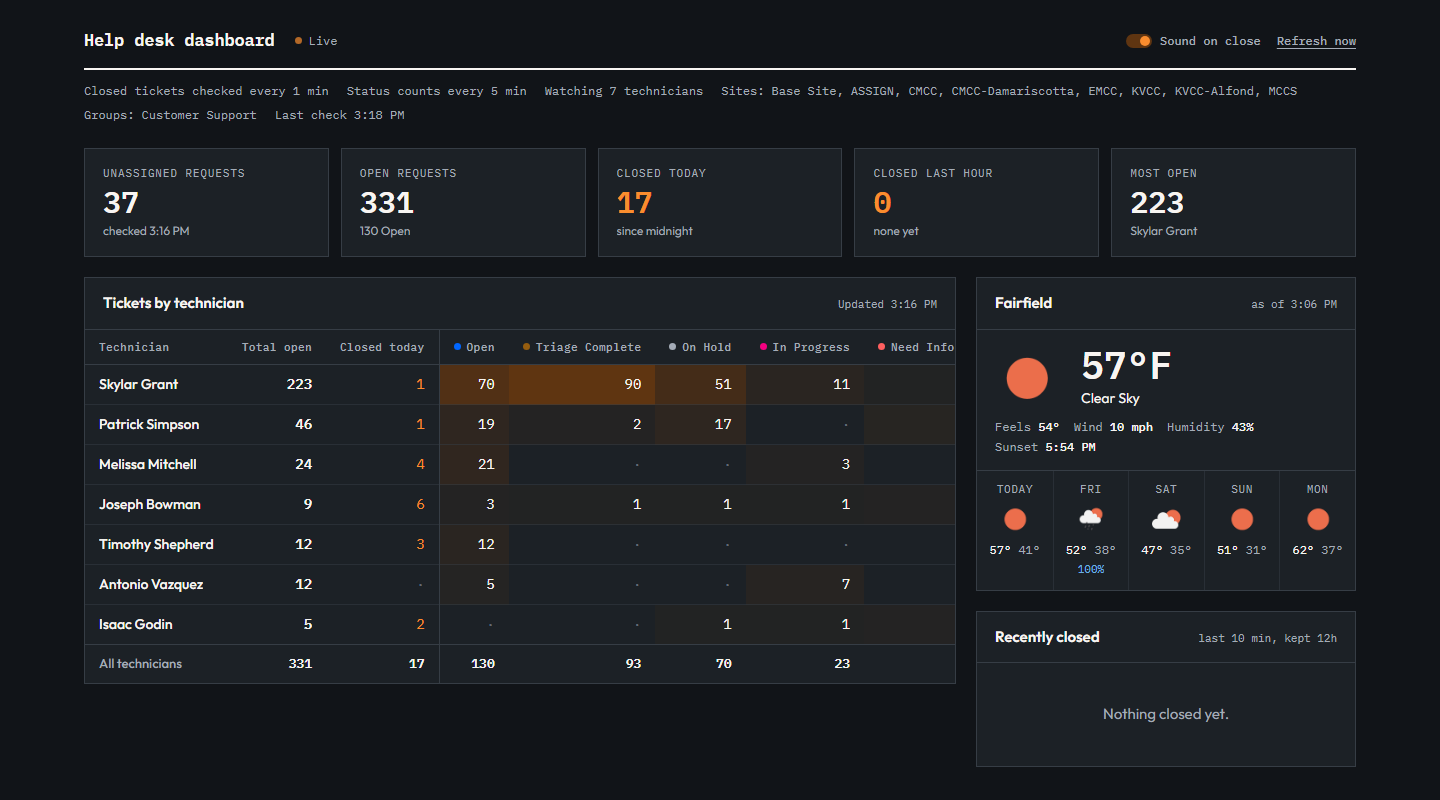Click the Closed Today count 17
This screenshot has width=1440, height=800.
634,203
